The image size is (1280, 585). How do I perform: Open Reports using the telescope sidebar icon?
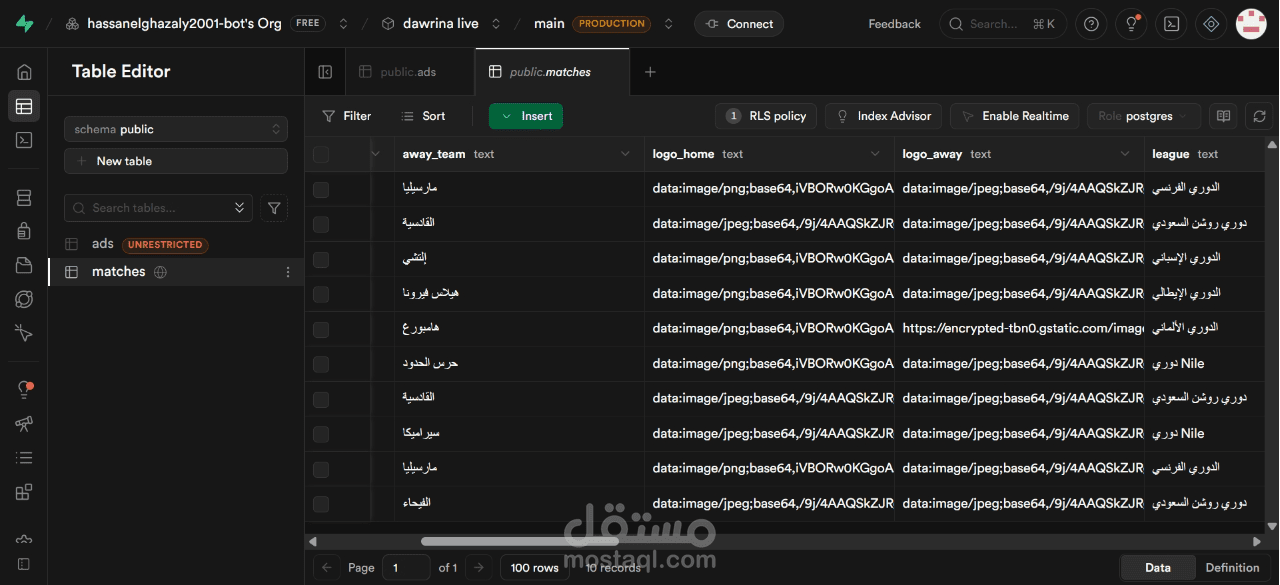[x=24, y=423]
